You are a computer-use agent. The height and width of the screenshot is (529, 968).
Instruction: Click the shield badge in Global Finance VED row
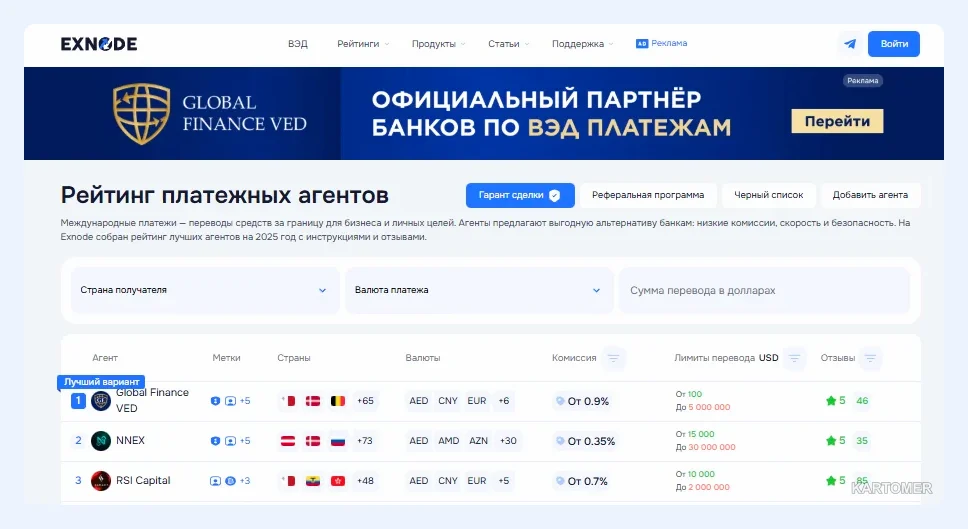coord(215,401)
